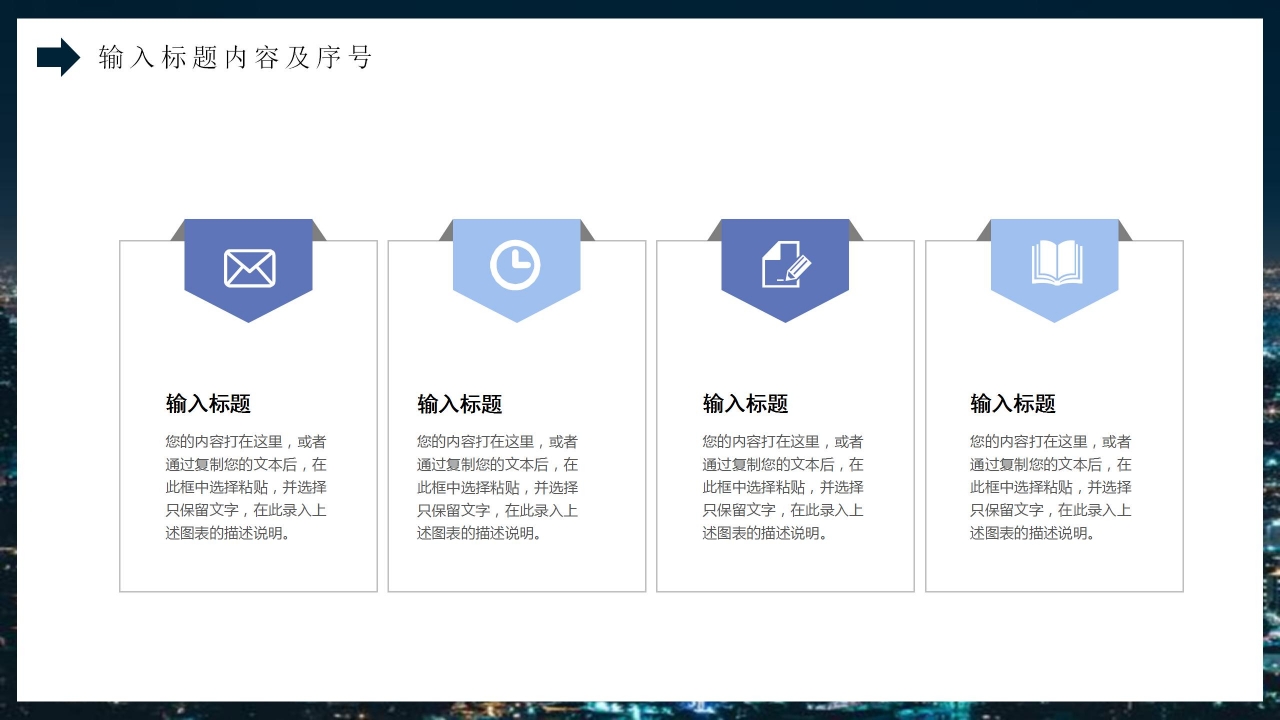Click the body text in the third card
Screen dimensions: 1280x720
pos(783,487)
